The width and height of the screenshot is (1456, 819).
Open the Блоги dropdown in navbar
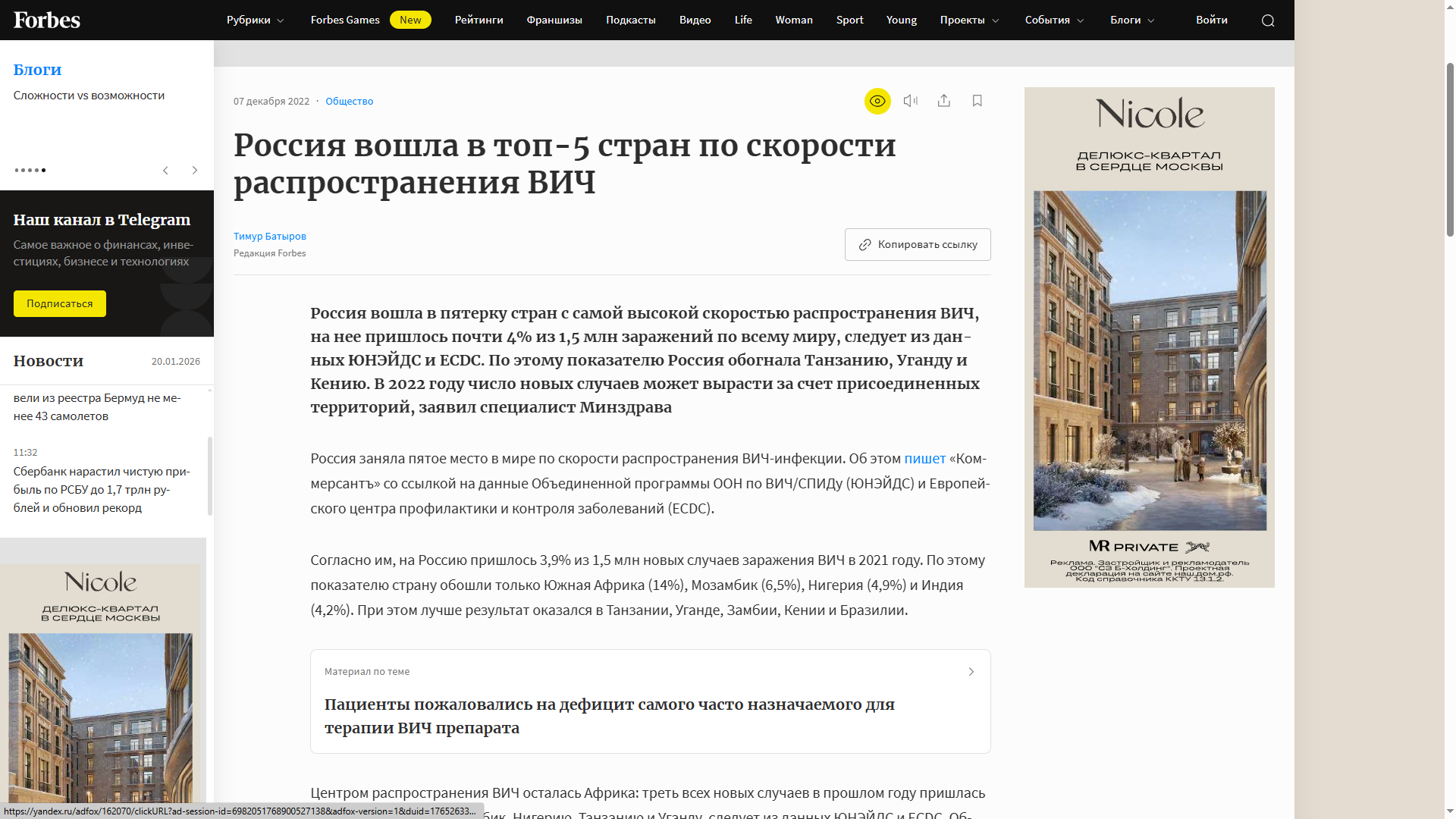pyautogui.click(x=1132, y=20)
